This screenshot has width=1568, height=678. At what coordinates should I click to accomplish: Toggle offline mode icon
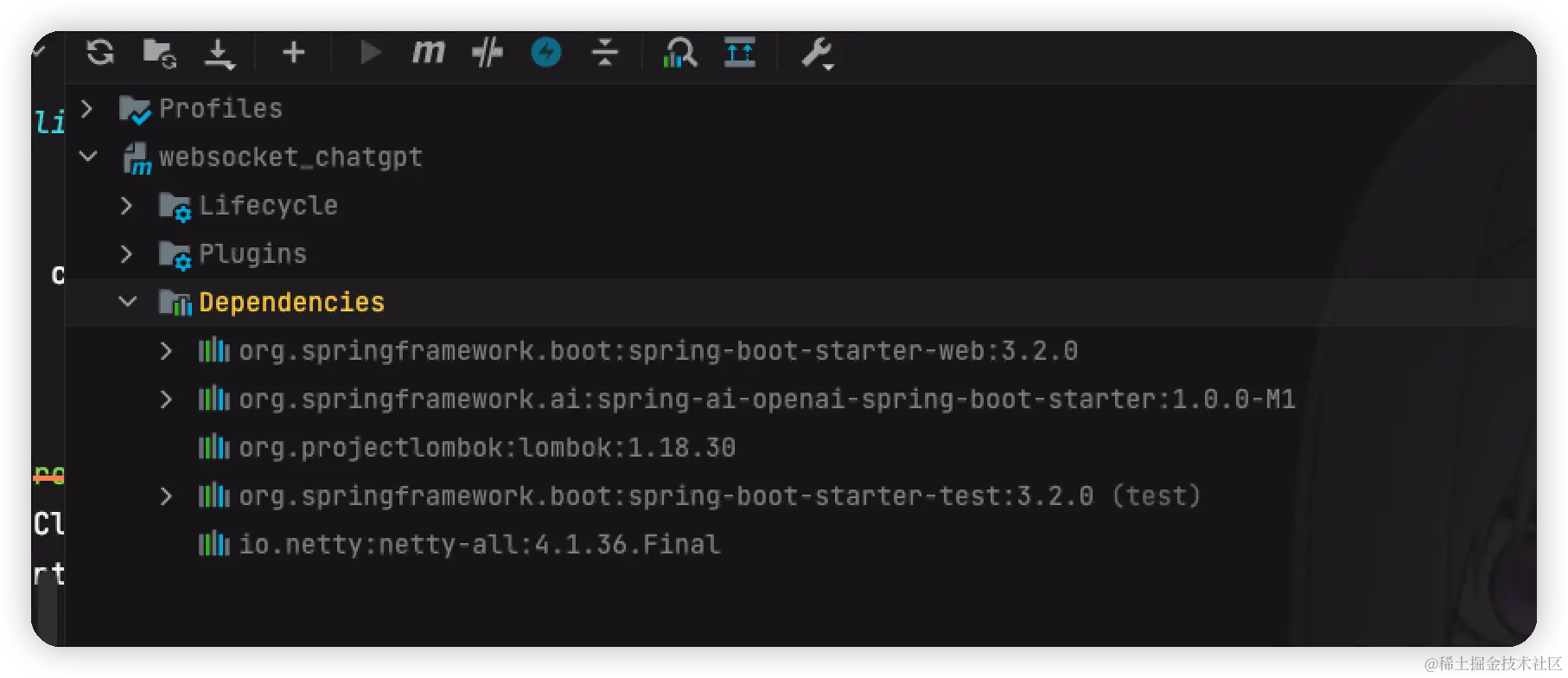[488, 53]
